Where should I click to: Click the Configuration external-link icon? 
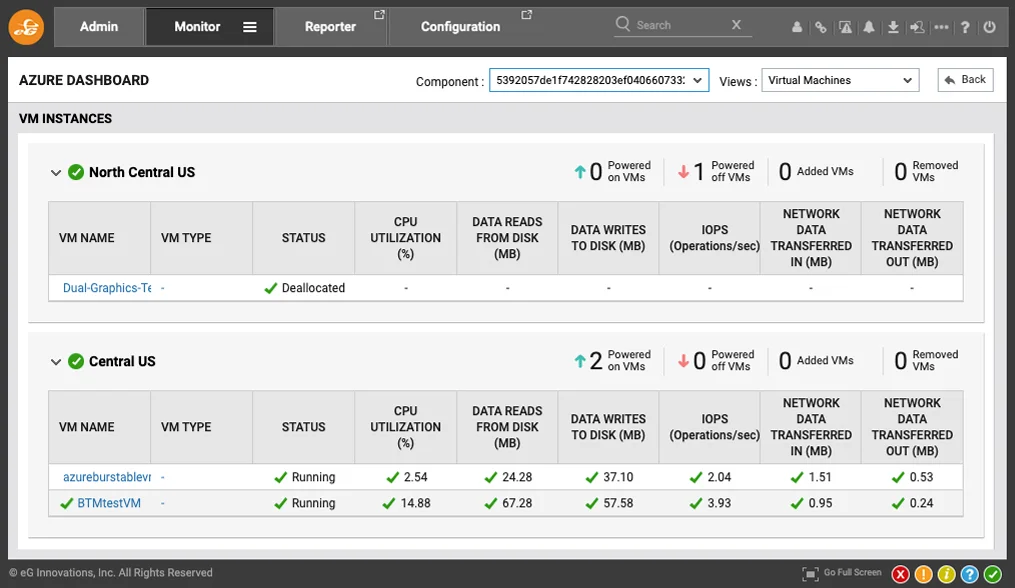(527, 14)
